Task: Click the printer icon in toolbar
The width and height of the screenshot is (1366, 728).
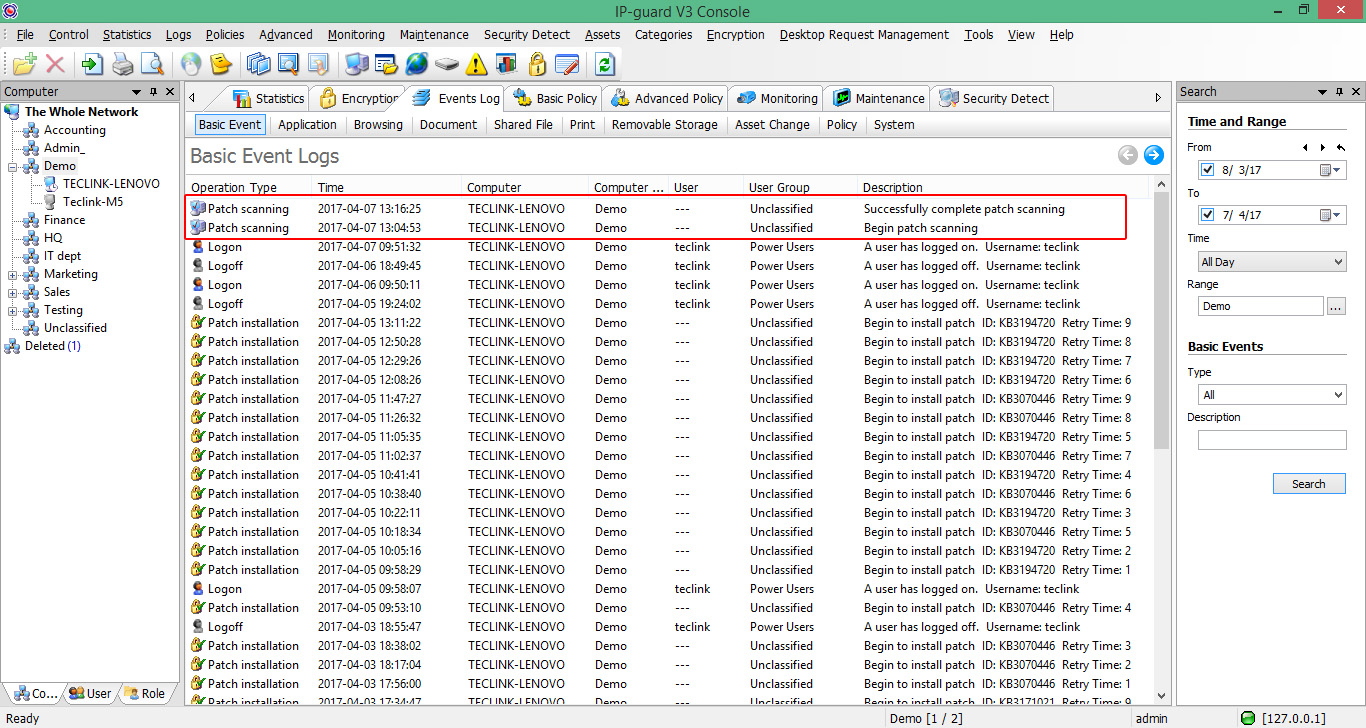Action: (122, 65)
